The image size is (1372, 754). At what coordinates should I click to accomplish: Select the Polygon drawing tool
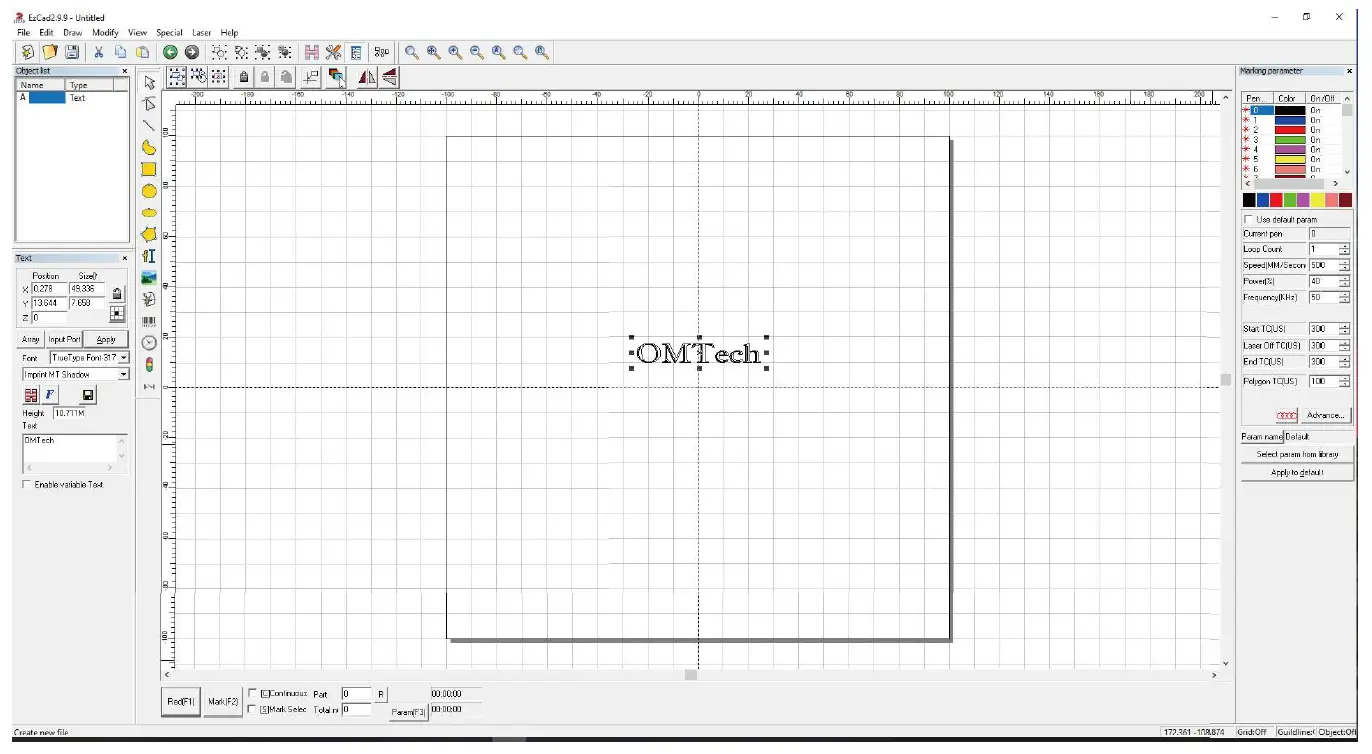[x=149, y=234]
